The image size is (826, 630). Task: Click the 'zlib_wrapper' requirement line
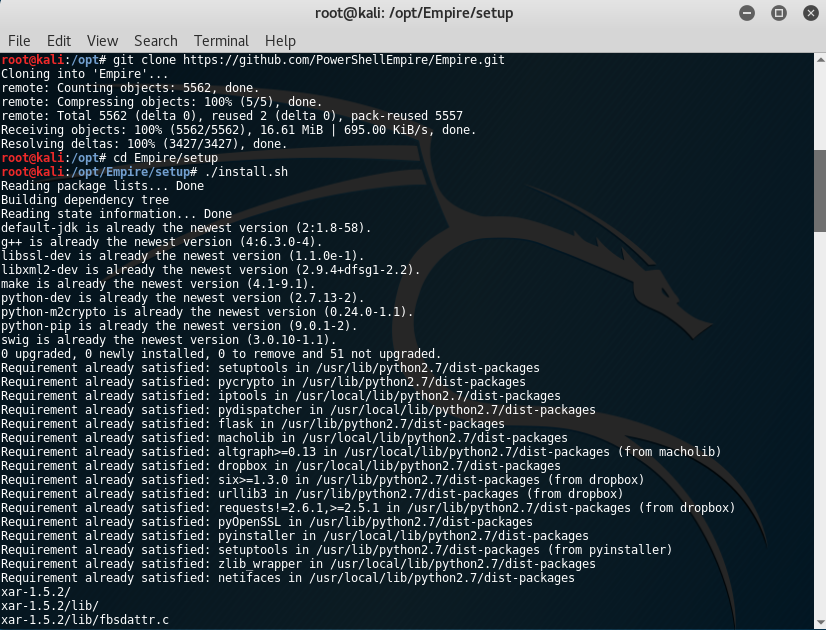[298, 564]
